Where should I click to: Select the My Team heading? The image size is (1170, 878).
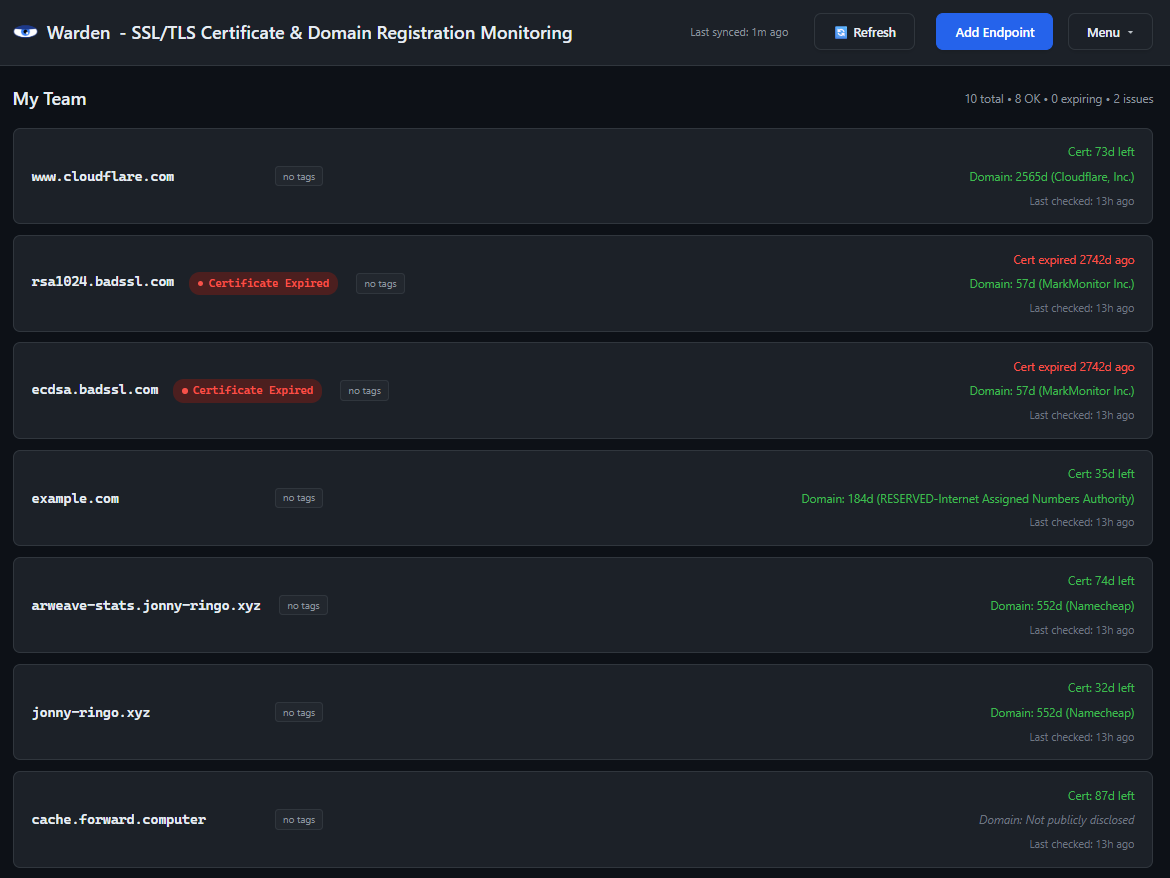pos(49,99)
